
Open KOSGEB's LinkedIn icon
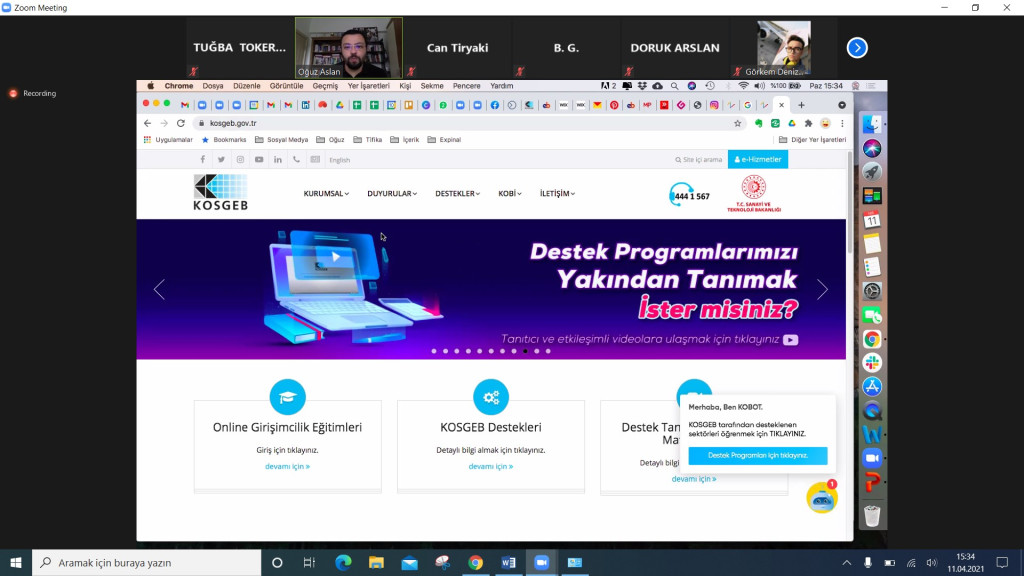click(x=278, y=160)
